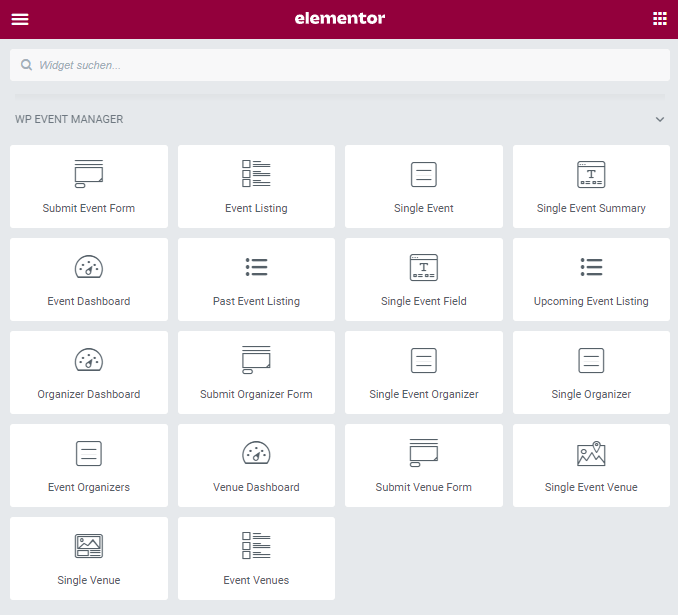The width and height of the screenshot is (678, 615).
Task: Choose the Past Event Listing widget
Action: pyautogui.click(x=256, y=280)
